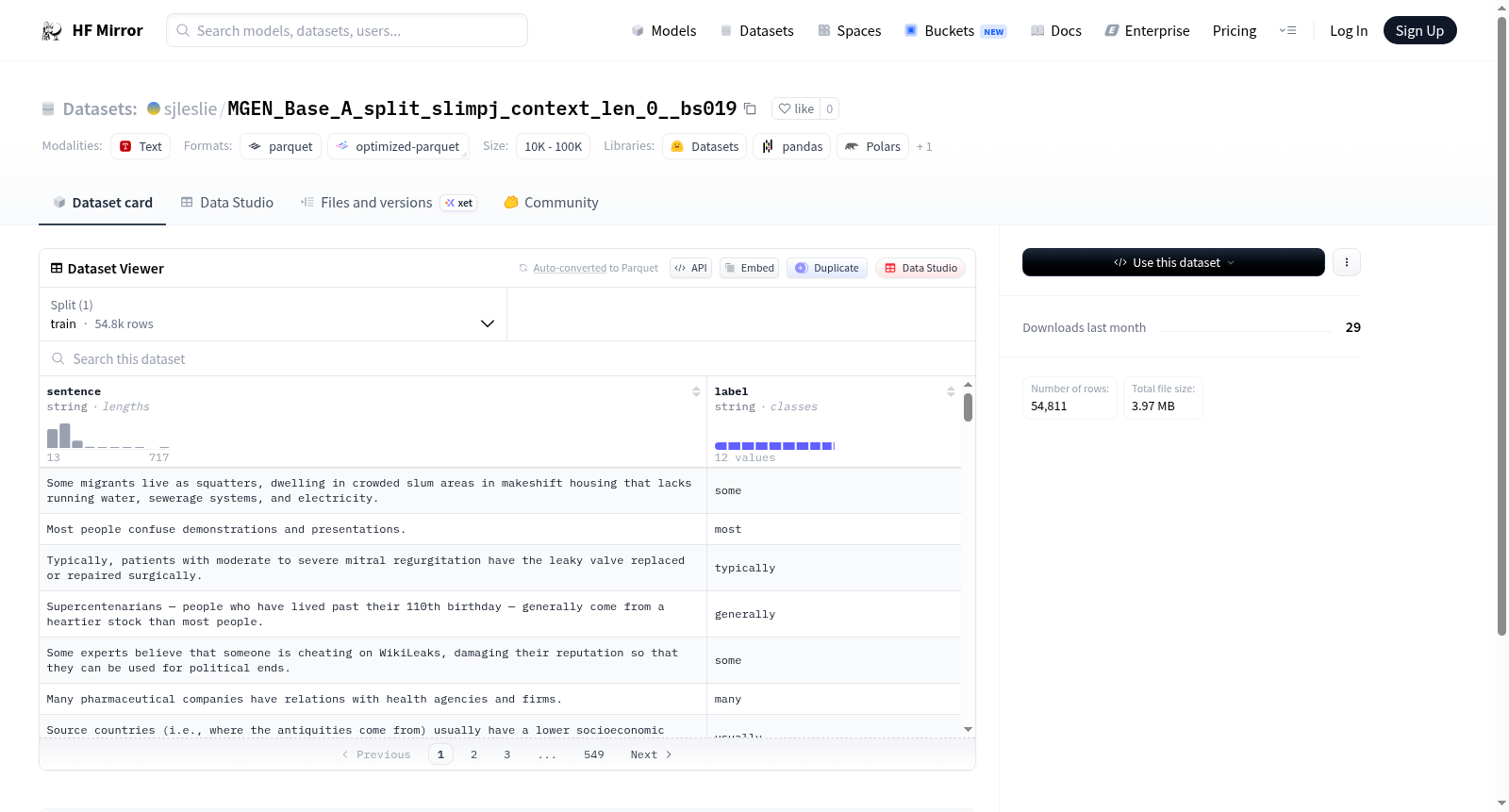Expand the more-navigation menu icon

pos(1287,30)
